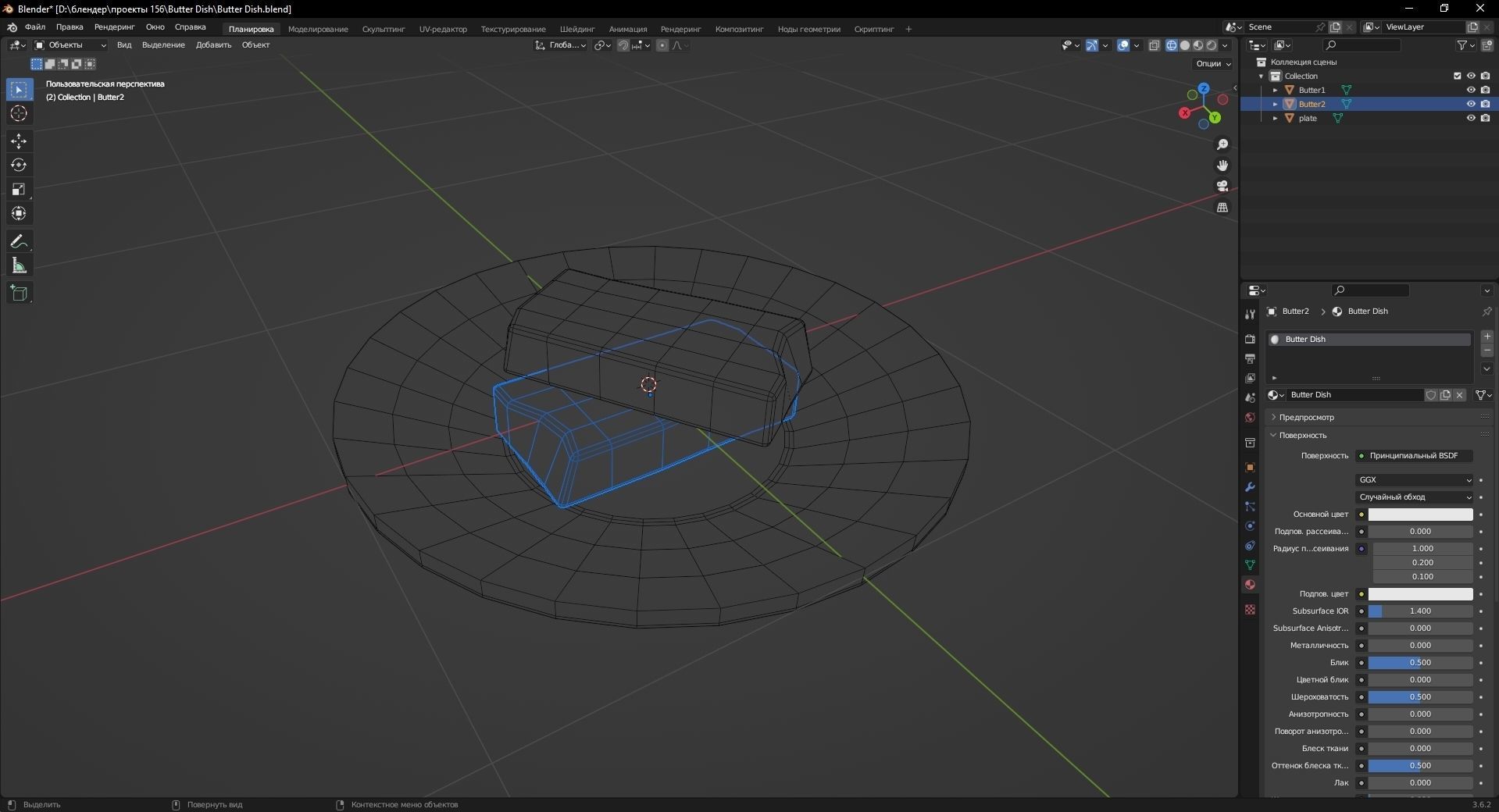1499x812 pixels.
Task: Open the Объекты mode dropdown
Action: click(70, 45)
